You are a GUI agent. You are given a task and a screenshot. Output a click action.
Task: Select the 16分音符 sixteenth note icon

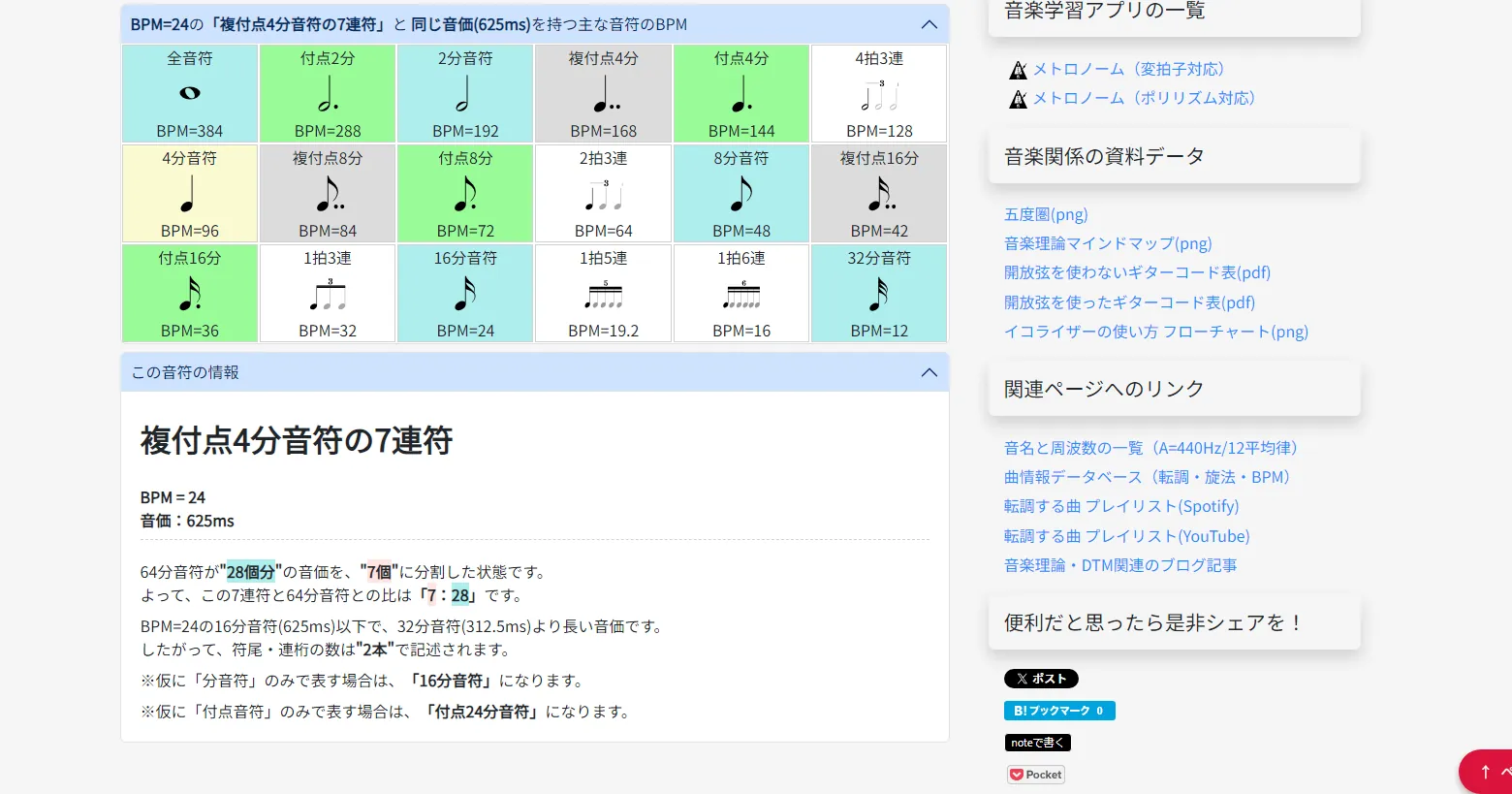(465, 294)
